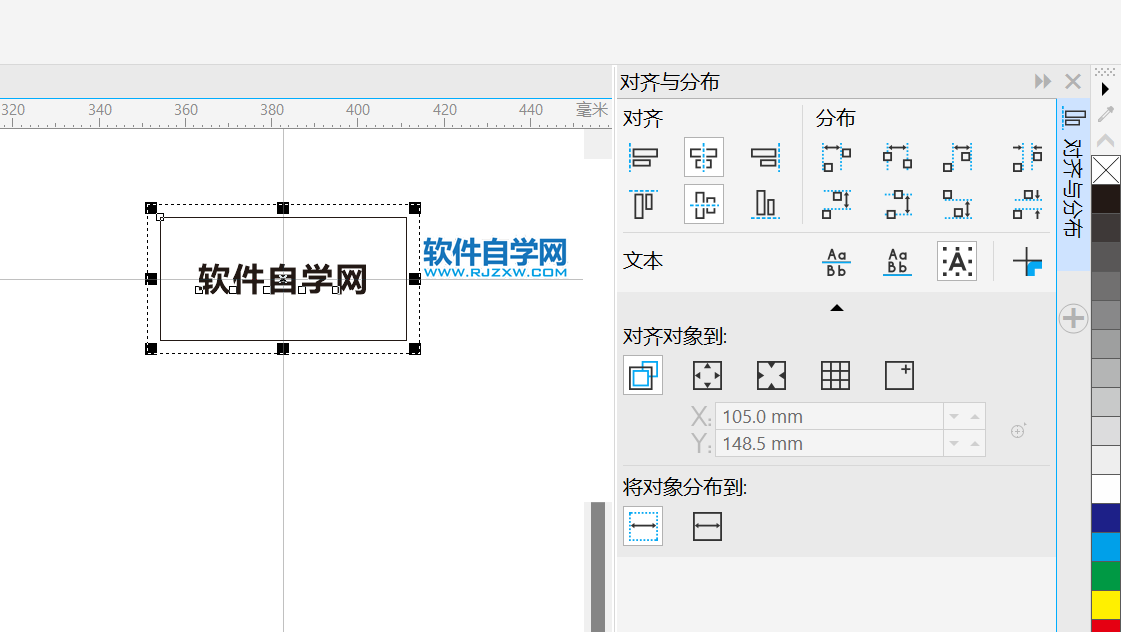Select the align text bounding box icon
The width and height of the screenshot is (1121, 632).
956,261
